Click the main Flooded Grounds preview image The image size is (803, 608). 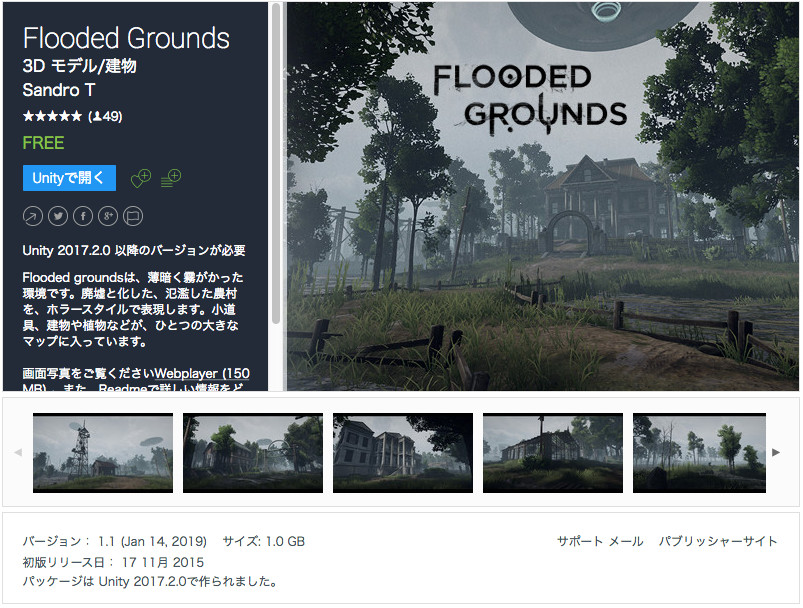pyautogui.click(x=542, y=197)
